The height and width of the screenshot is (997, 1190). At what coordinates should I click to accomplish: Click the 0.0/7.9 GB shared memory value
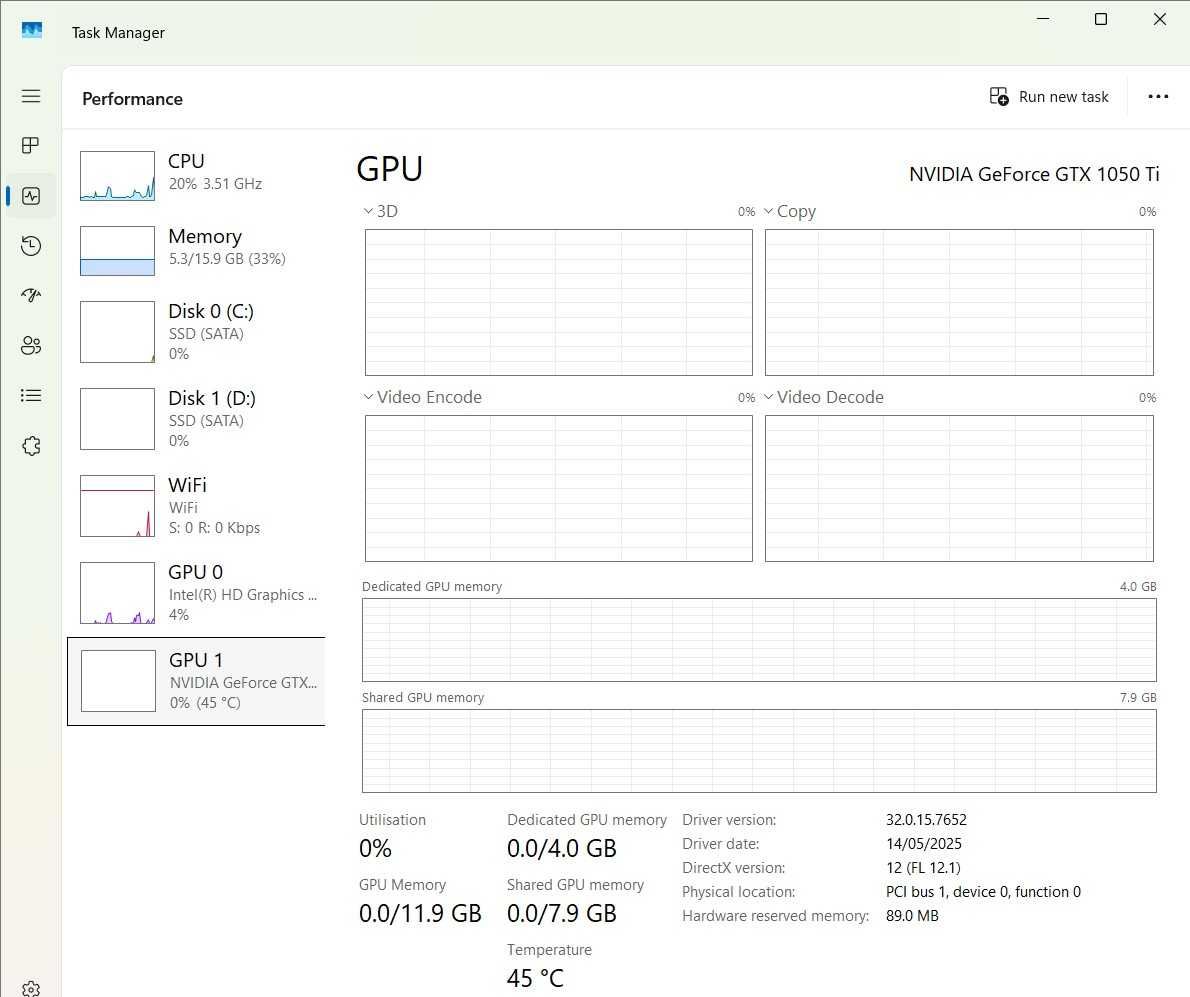562,913
